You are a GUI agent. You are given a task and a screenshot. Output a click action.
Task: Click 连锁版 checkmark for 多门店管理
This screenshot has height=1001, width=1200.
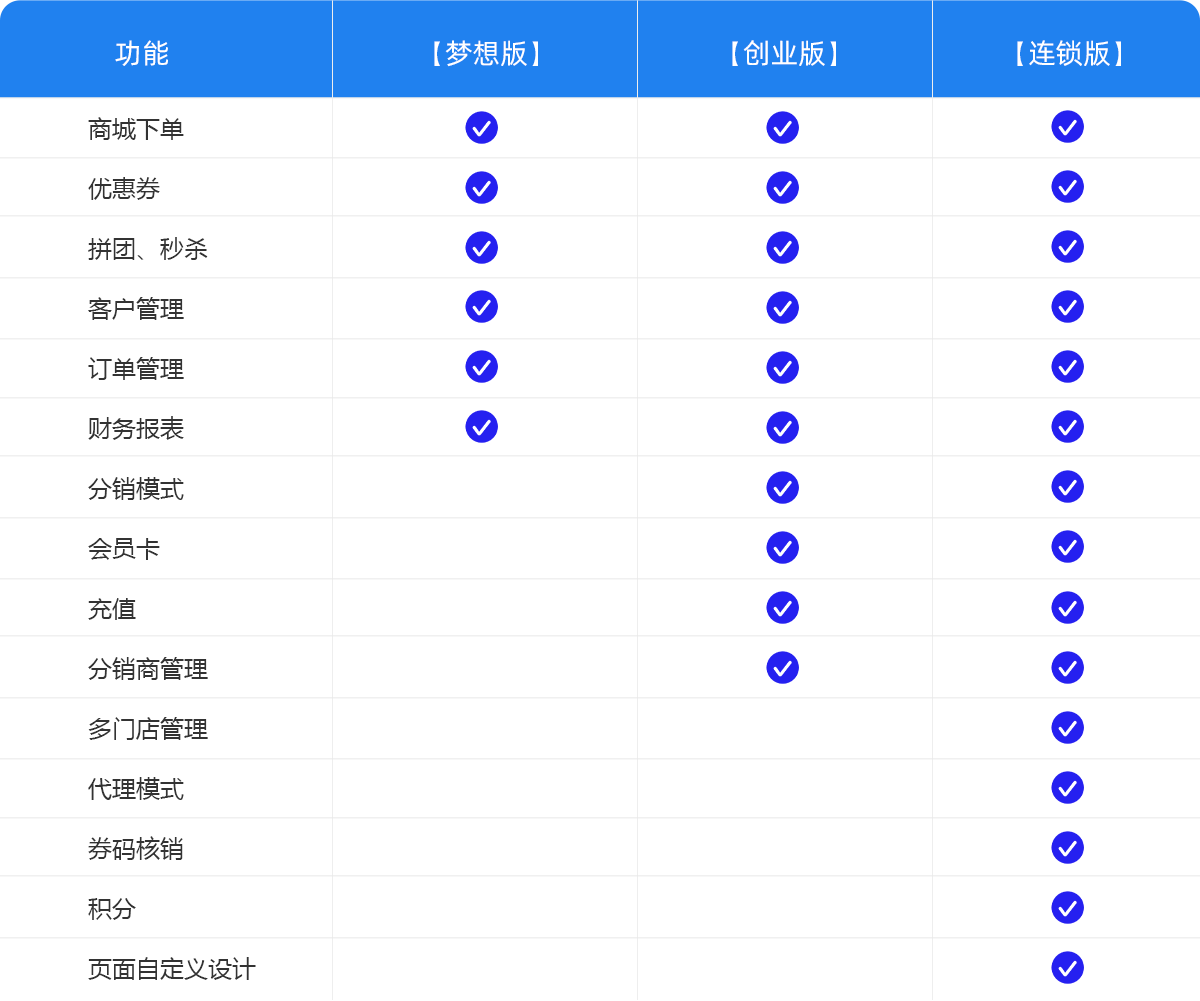[1067, 728]
